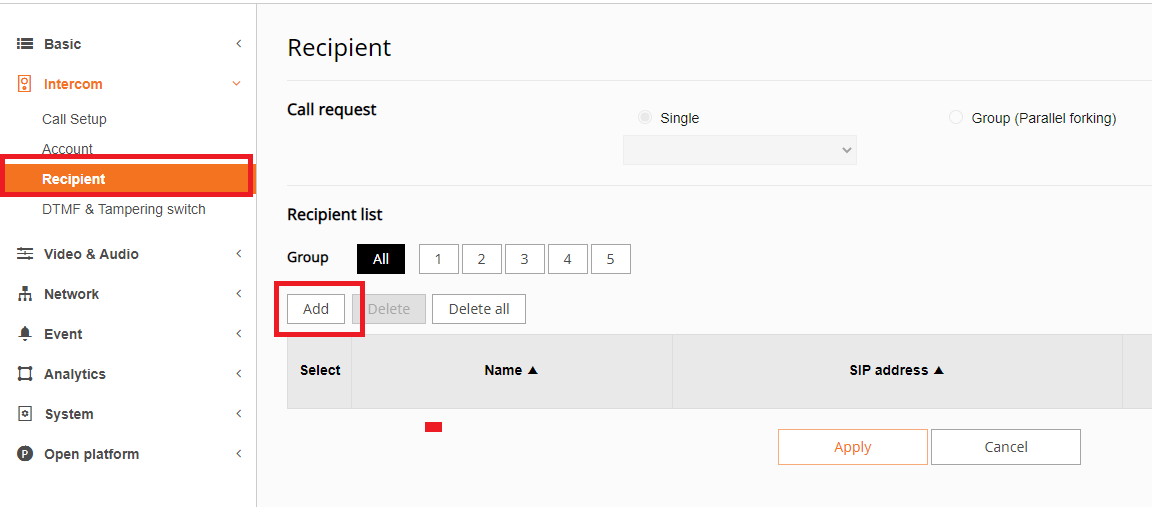Sort the list by SIP address column
The width and height of the screenshot is (1152, 507).
(x=896, y=370)
